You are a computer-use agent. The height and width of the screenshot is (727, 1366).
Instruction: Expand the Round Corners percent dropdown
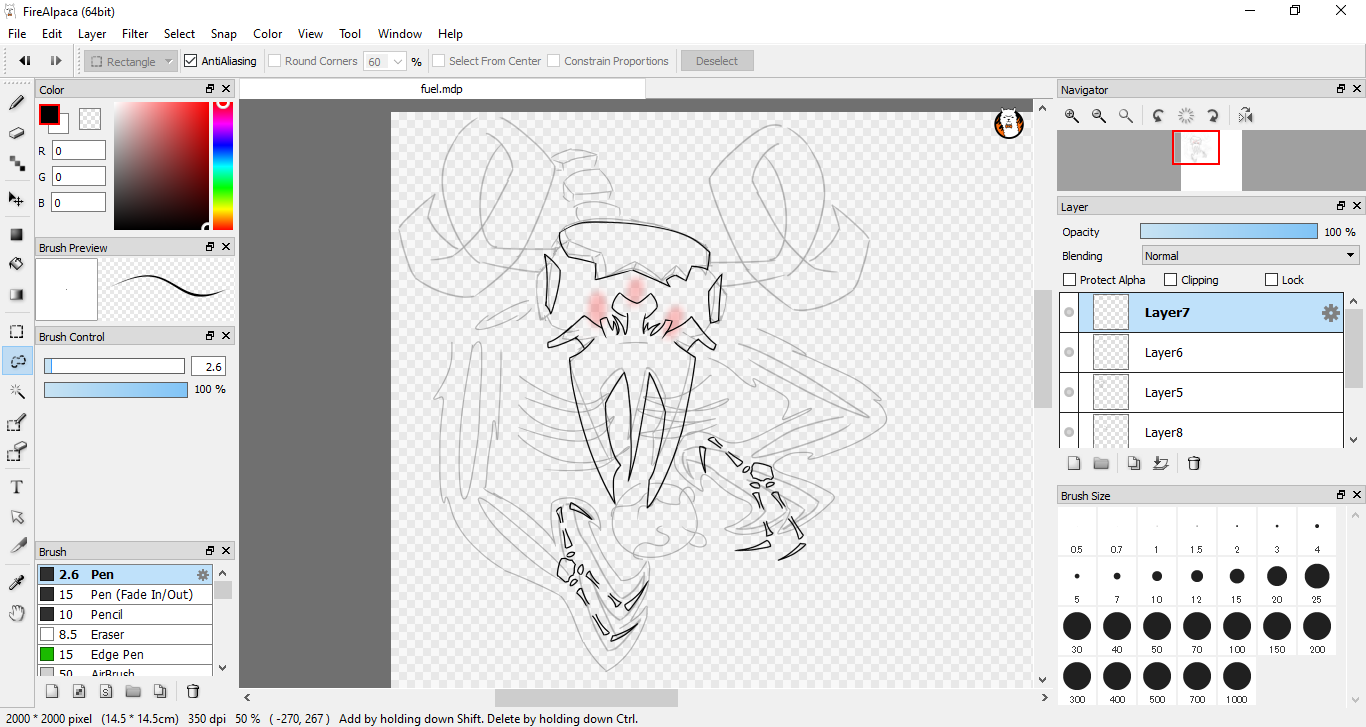[398, 61]
